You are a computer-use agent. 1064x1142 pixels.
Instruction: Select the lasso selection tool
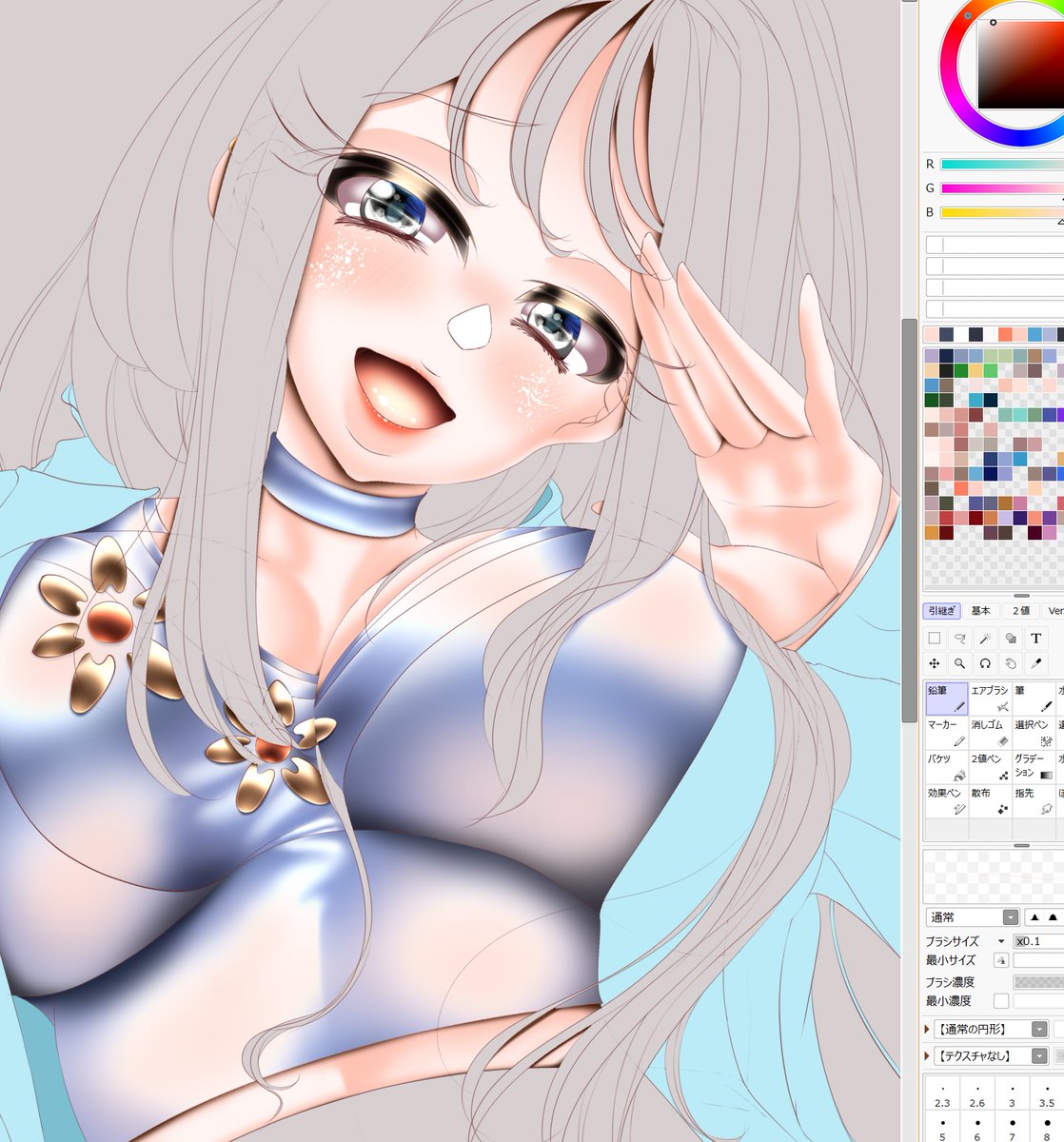tap(960, 639)
